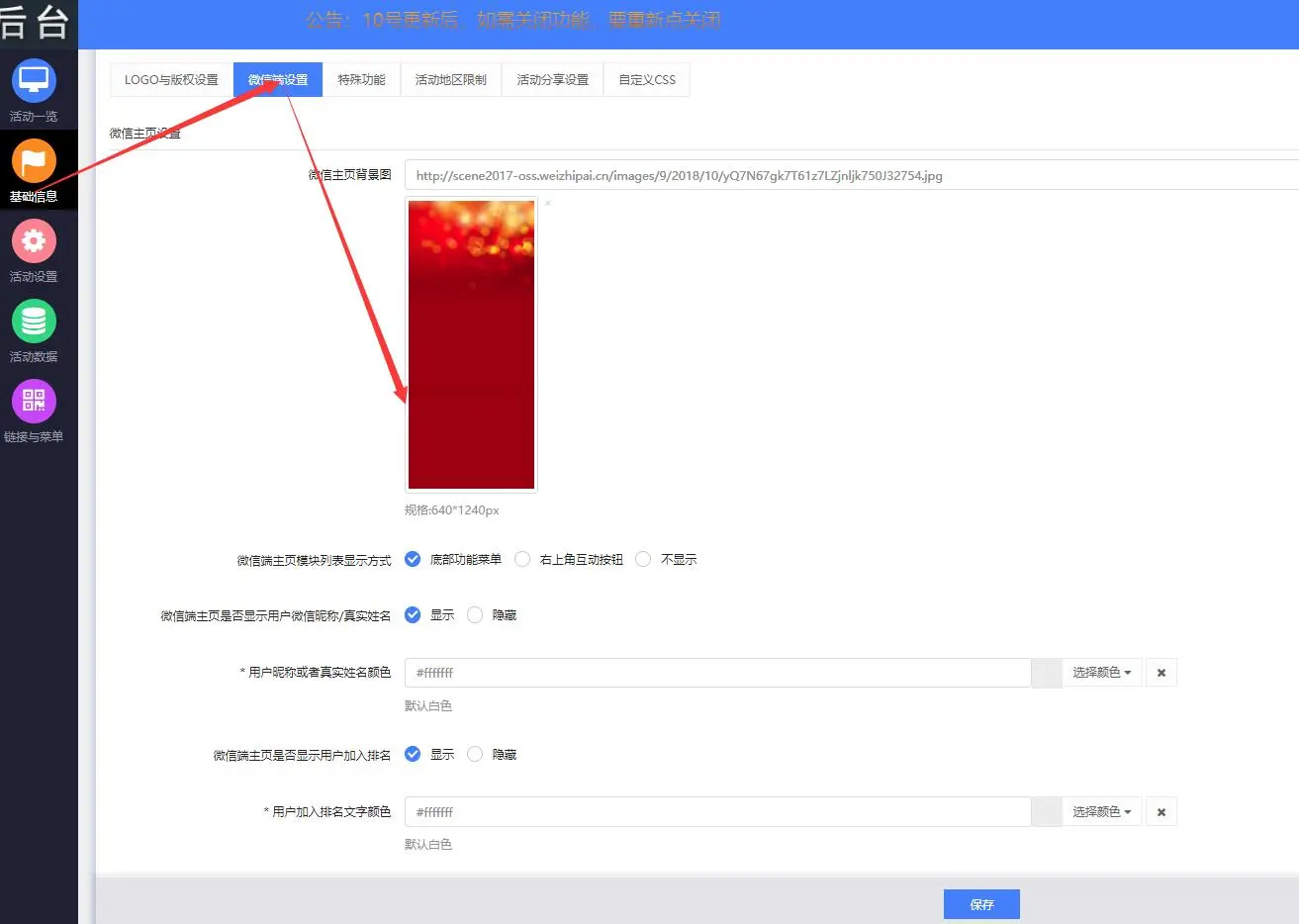Open 链接与菜单 QR code icon

click(x=34, y=402)
